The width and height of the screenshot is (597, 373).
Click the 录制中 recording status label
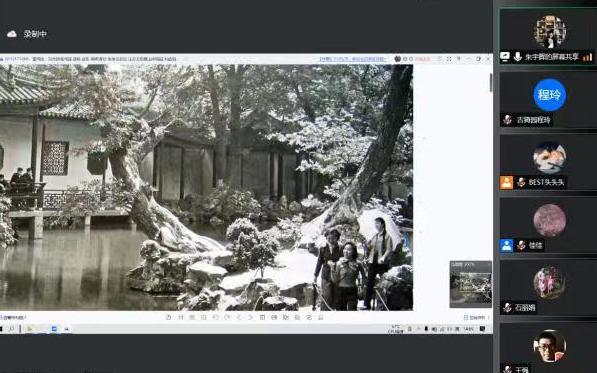[35, 34]
